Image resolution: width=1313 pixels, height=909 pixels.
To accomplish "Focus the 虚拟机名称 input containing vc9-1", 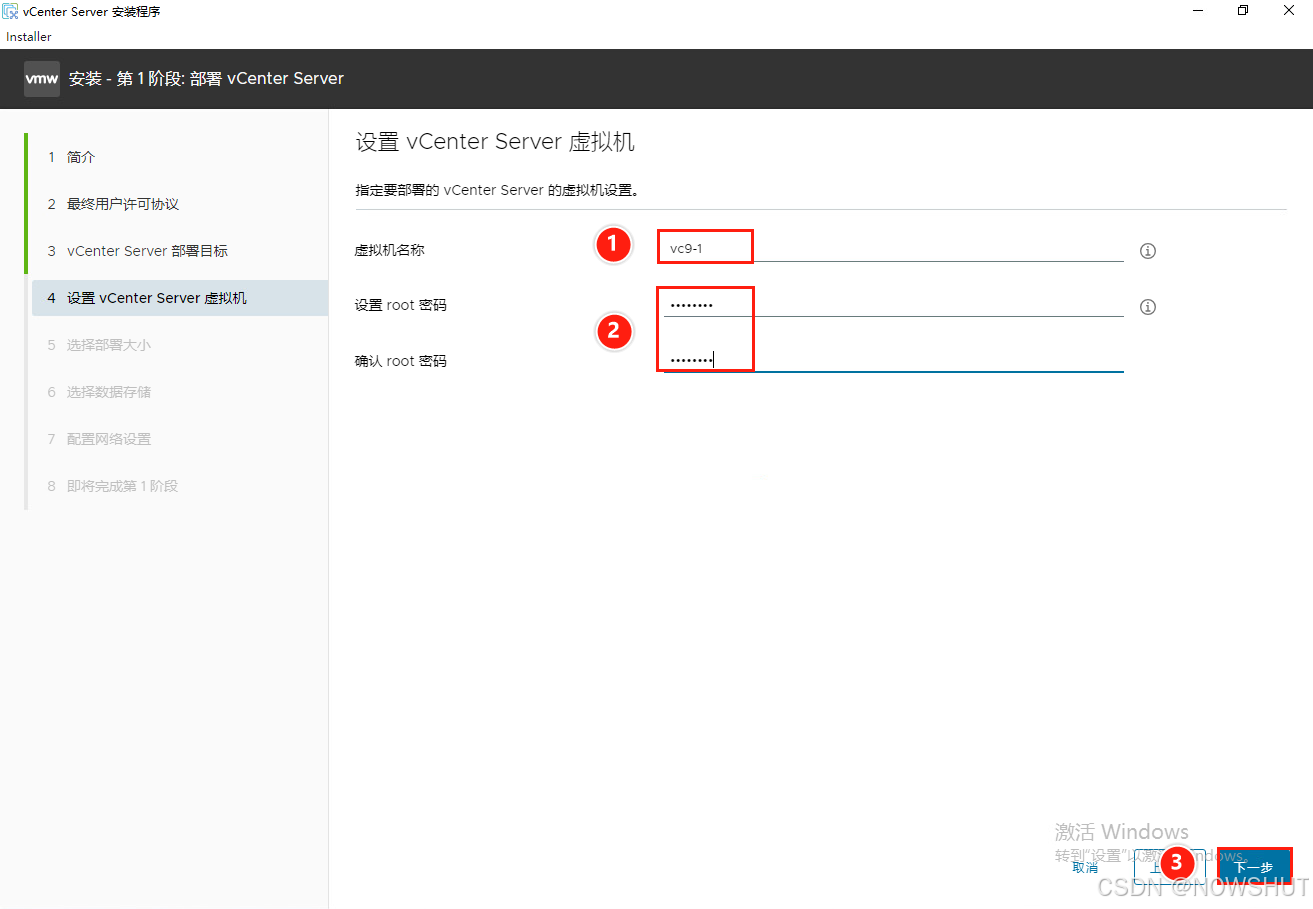I will [x=893, y=248].
